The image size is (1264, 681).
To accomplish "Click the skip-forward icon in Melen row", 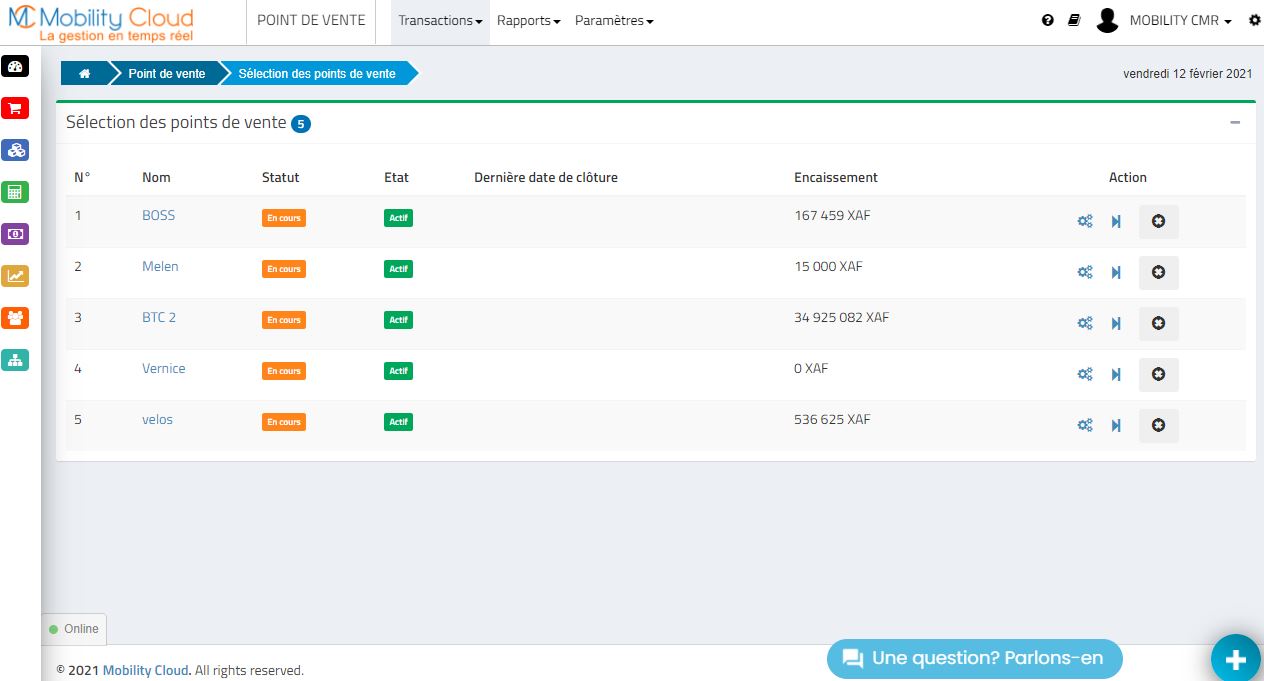I will coord(1116,273).
